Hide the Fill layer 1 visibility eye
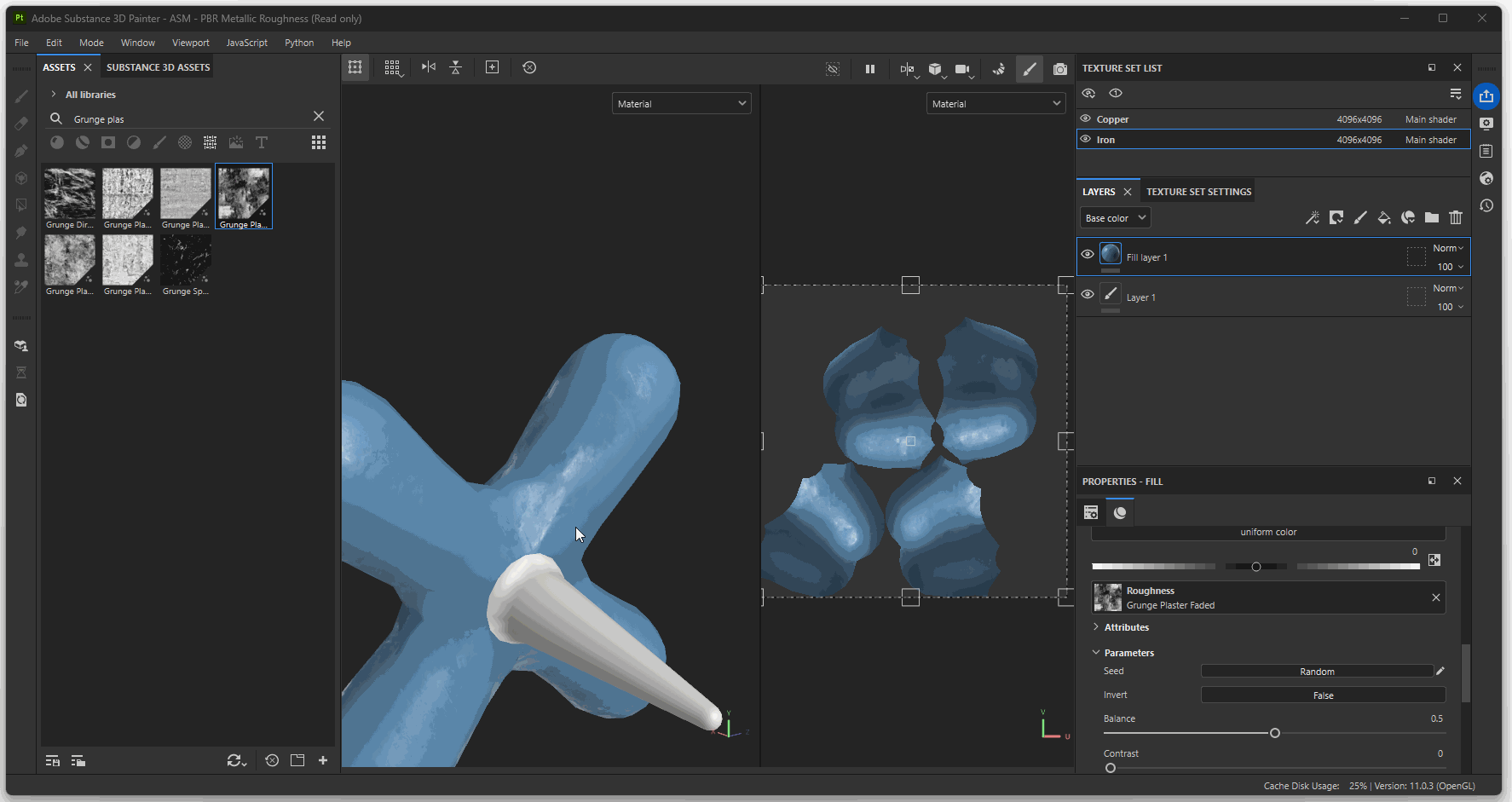The image size is (1512, 802). pyautogui.click(x=1088, y=254)
